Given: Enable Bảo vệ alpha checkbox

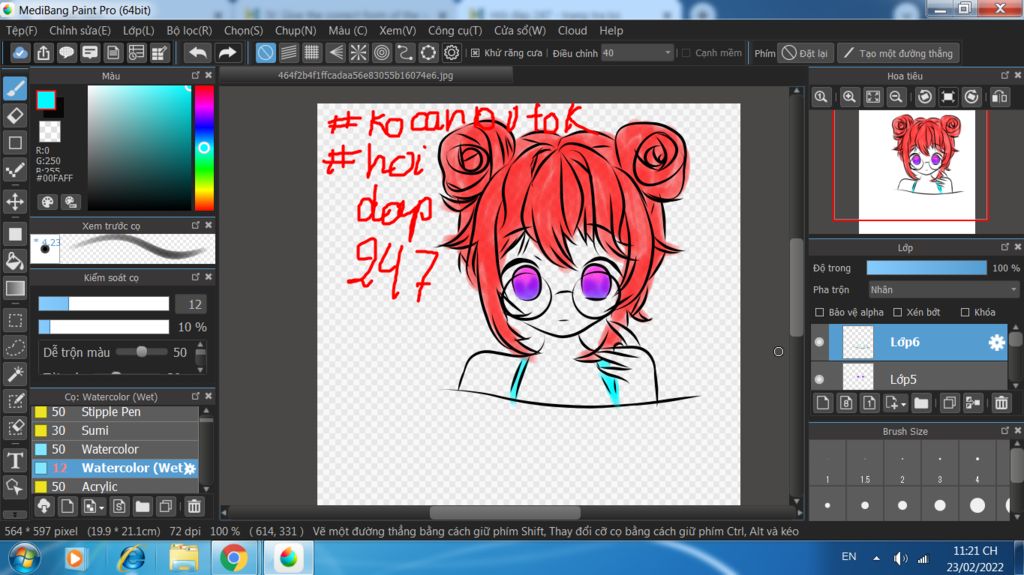Looking at the screenshot, I should 820,312.
